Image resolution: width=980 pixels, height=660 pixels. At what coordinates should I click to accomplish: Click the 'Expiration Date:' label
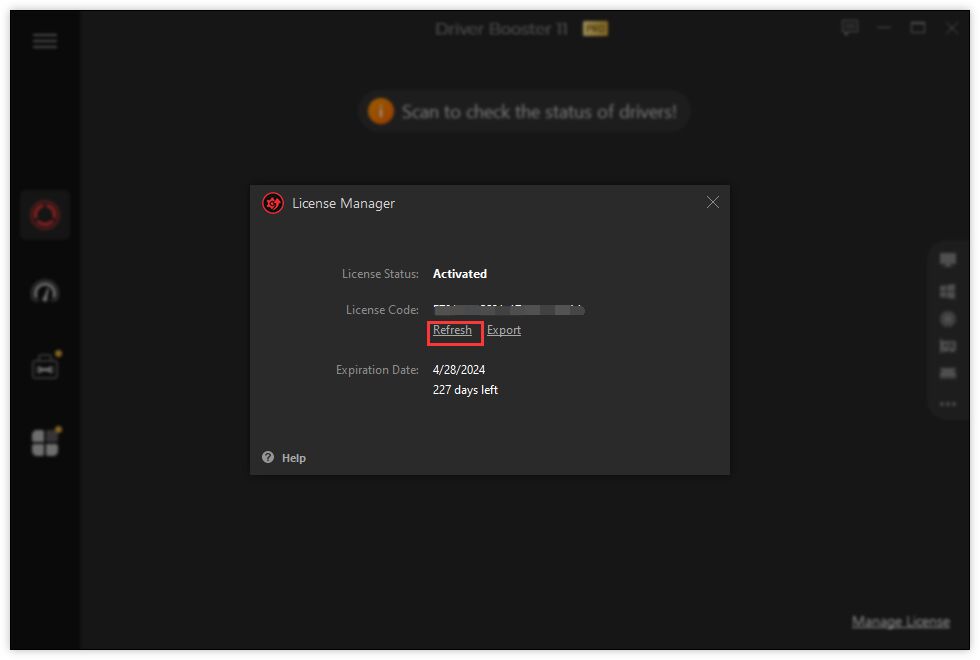pos(378,370)
